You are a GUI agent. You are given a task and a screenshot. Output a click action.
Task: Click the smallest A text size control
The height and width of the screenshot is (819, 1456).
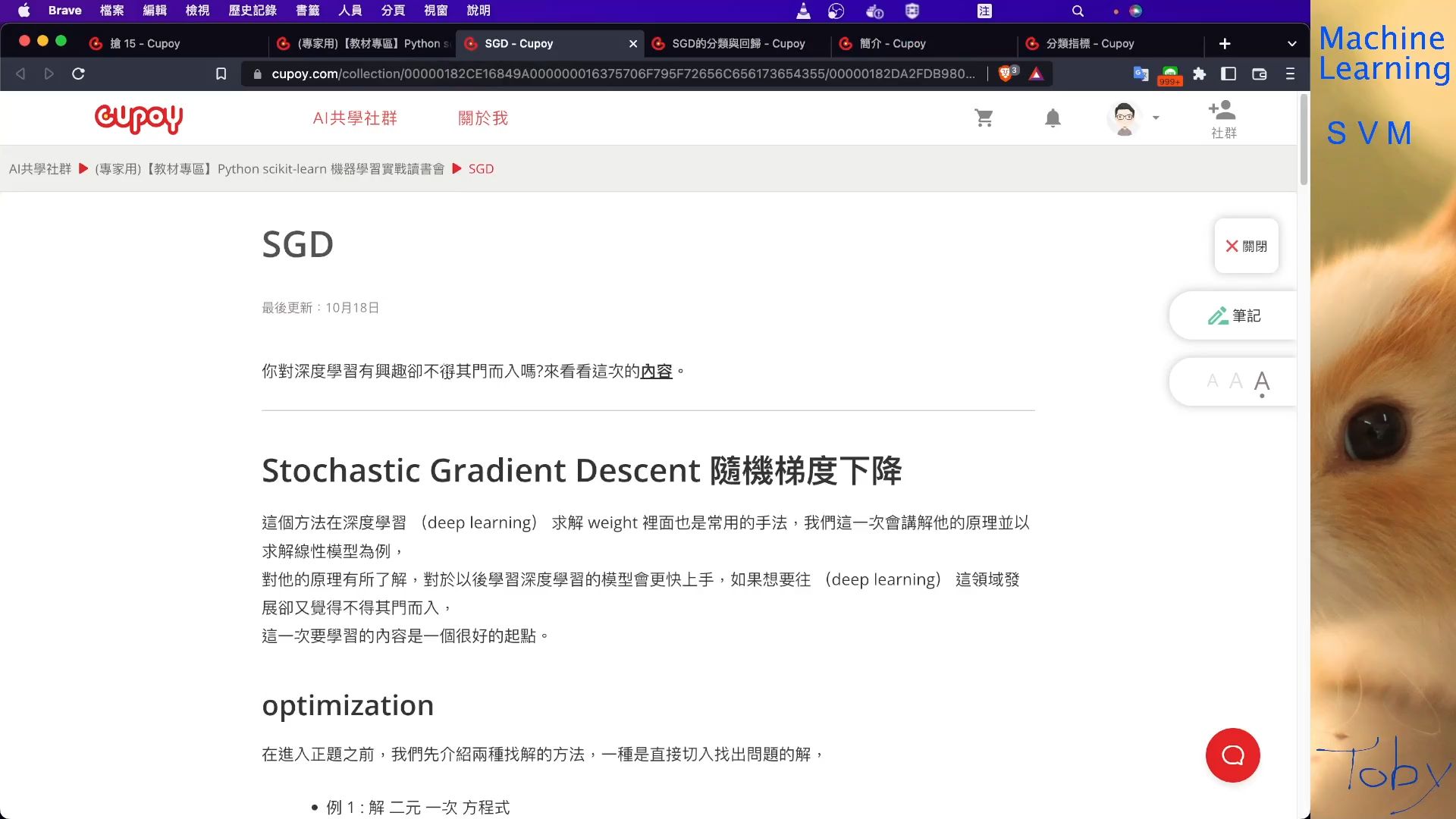pyautogui.click(x=1212, y=381)
